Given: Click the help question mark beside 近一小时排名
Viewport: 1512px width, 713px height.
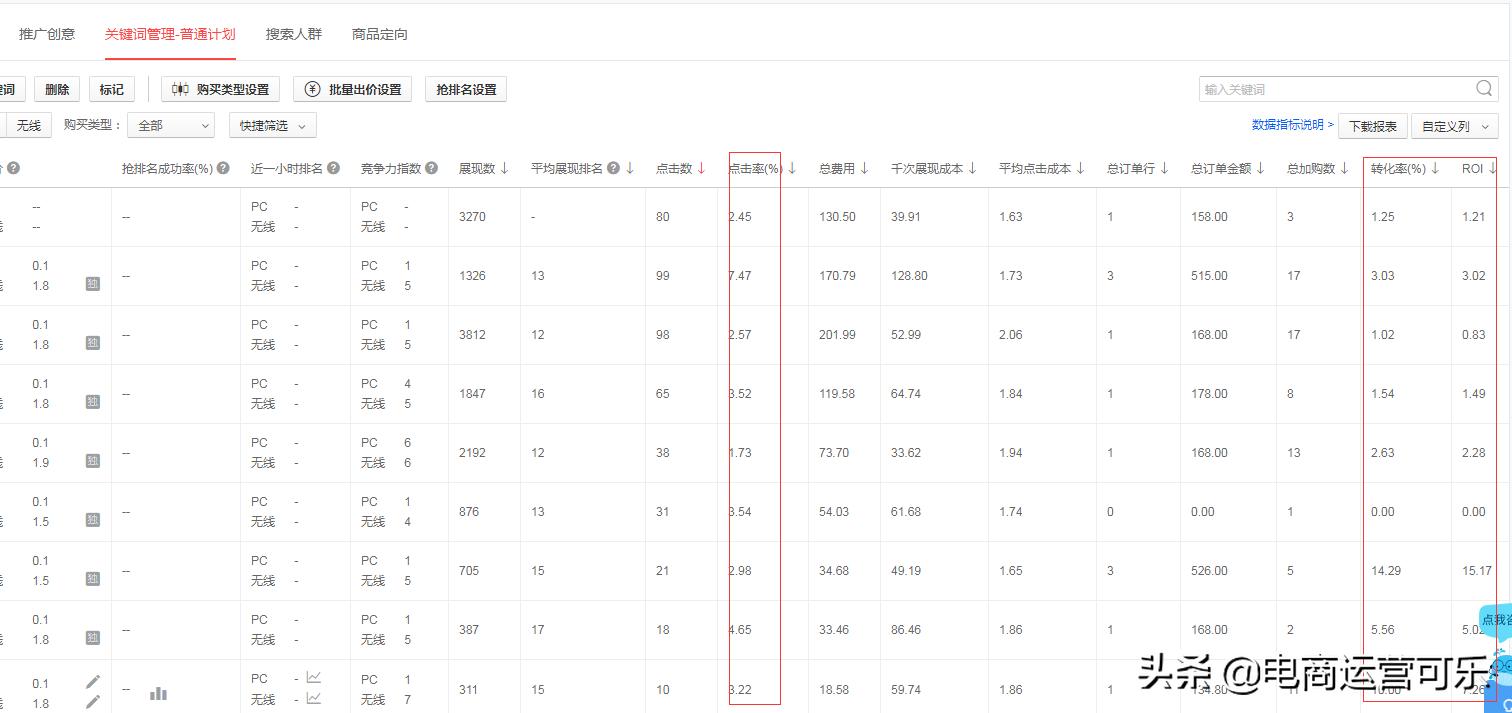Looking at the screenshot, I should (333, 167).
